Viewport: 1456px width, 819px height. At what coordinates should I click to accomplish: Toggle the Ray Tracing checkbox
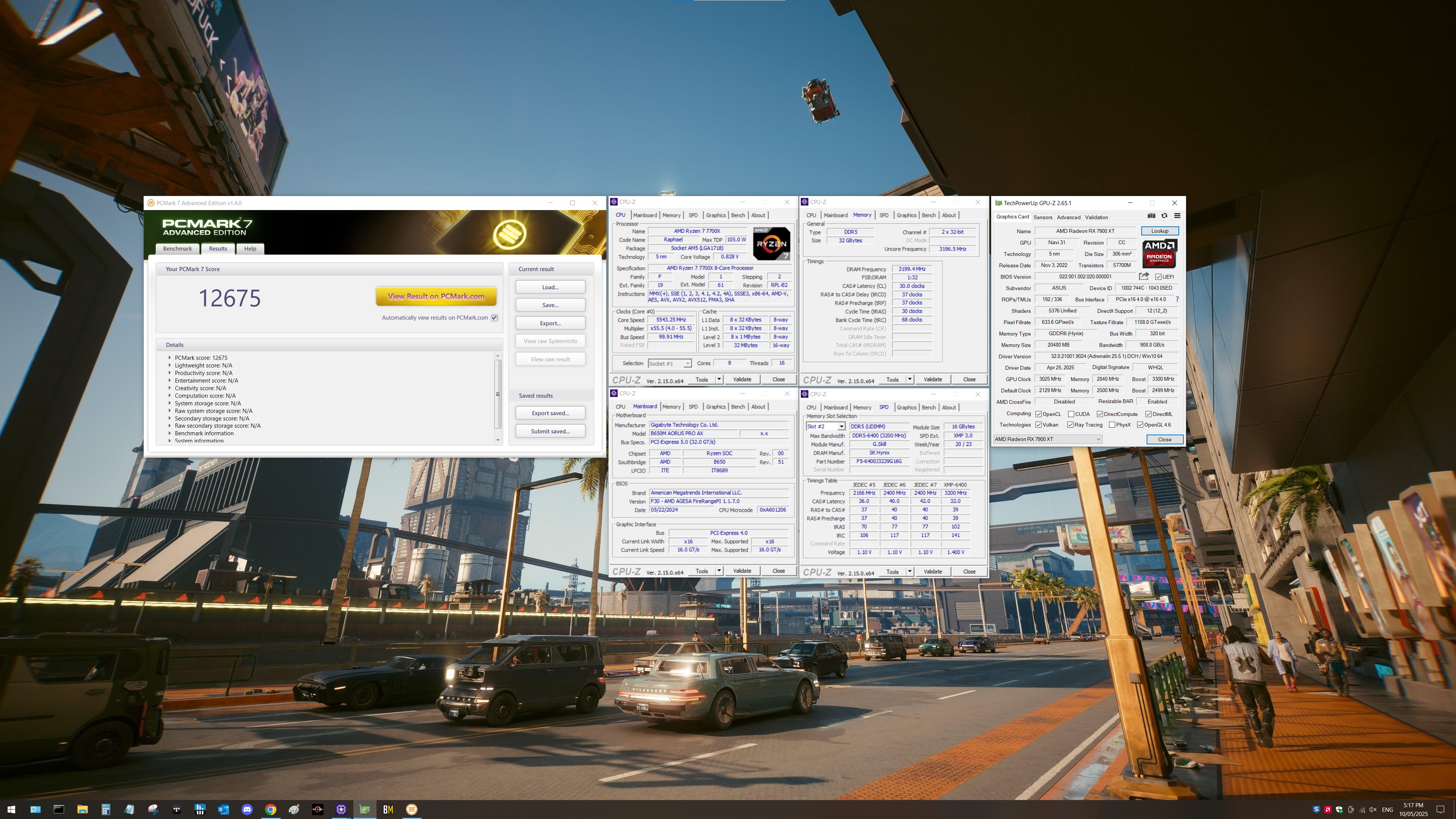1070,425
